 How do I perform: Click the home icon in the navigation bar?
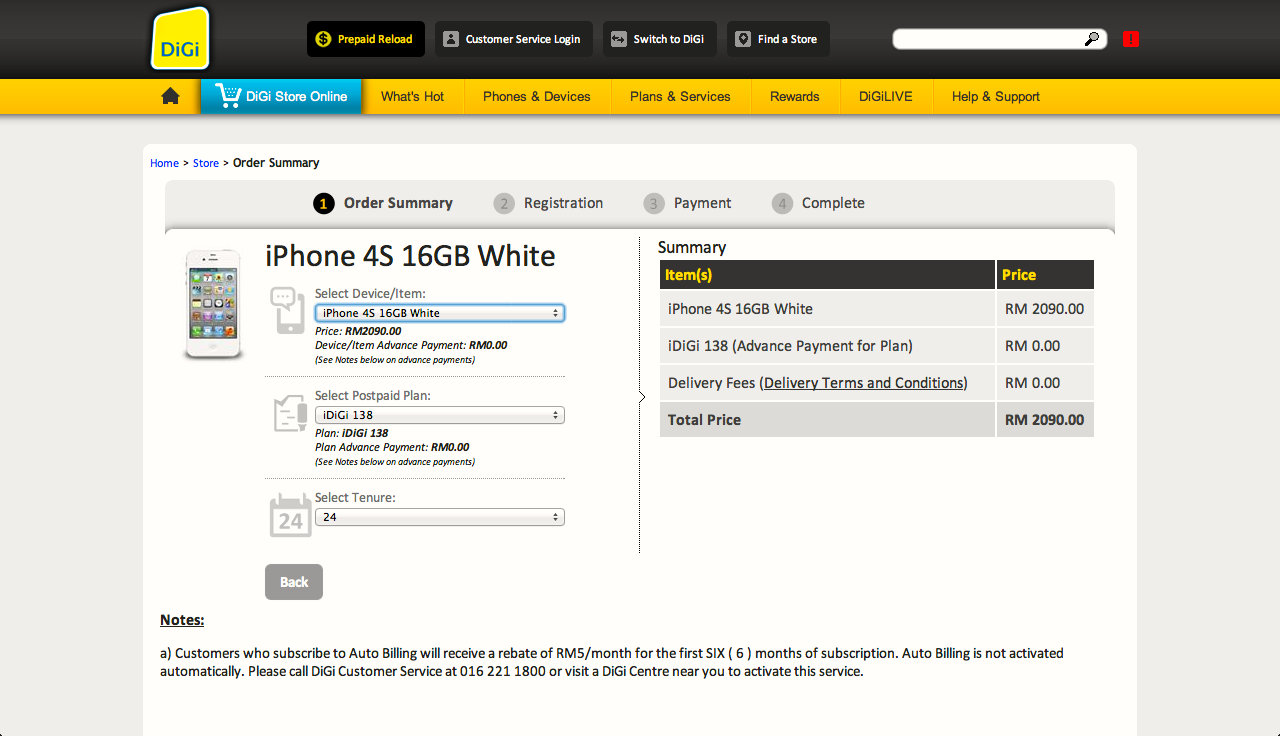point(170,96)
